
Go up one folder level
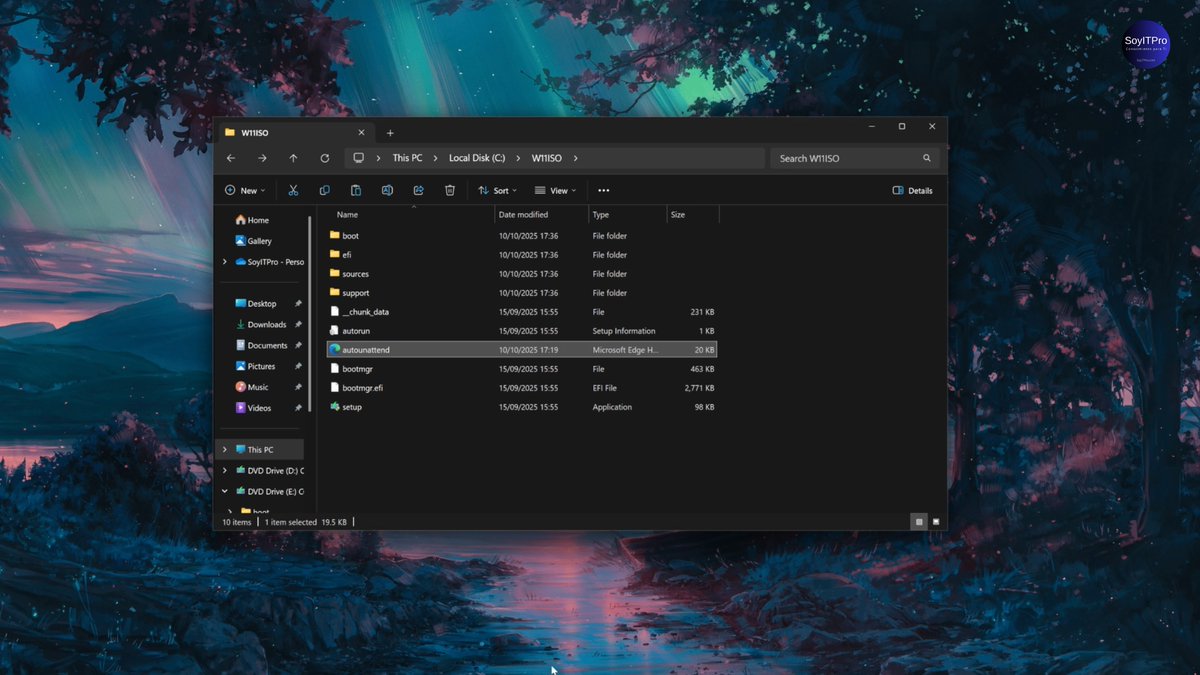coord(293,158)
